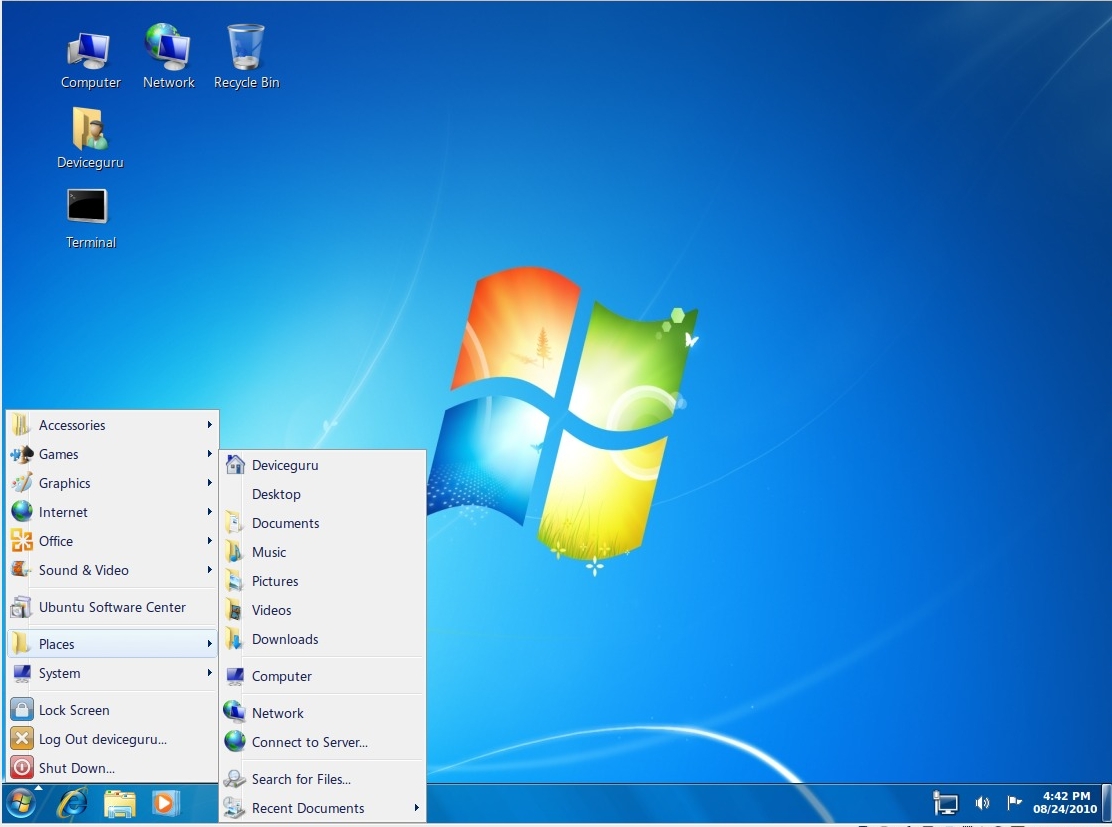
Task: Click the Connect to Server... text
Action: pos(310,742)
